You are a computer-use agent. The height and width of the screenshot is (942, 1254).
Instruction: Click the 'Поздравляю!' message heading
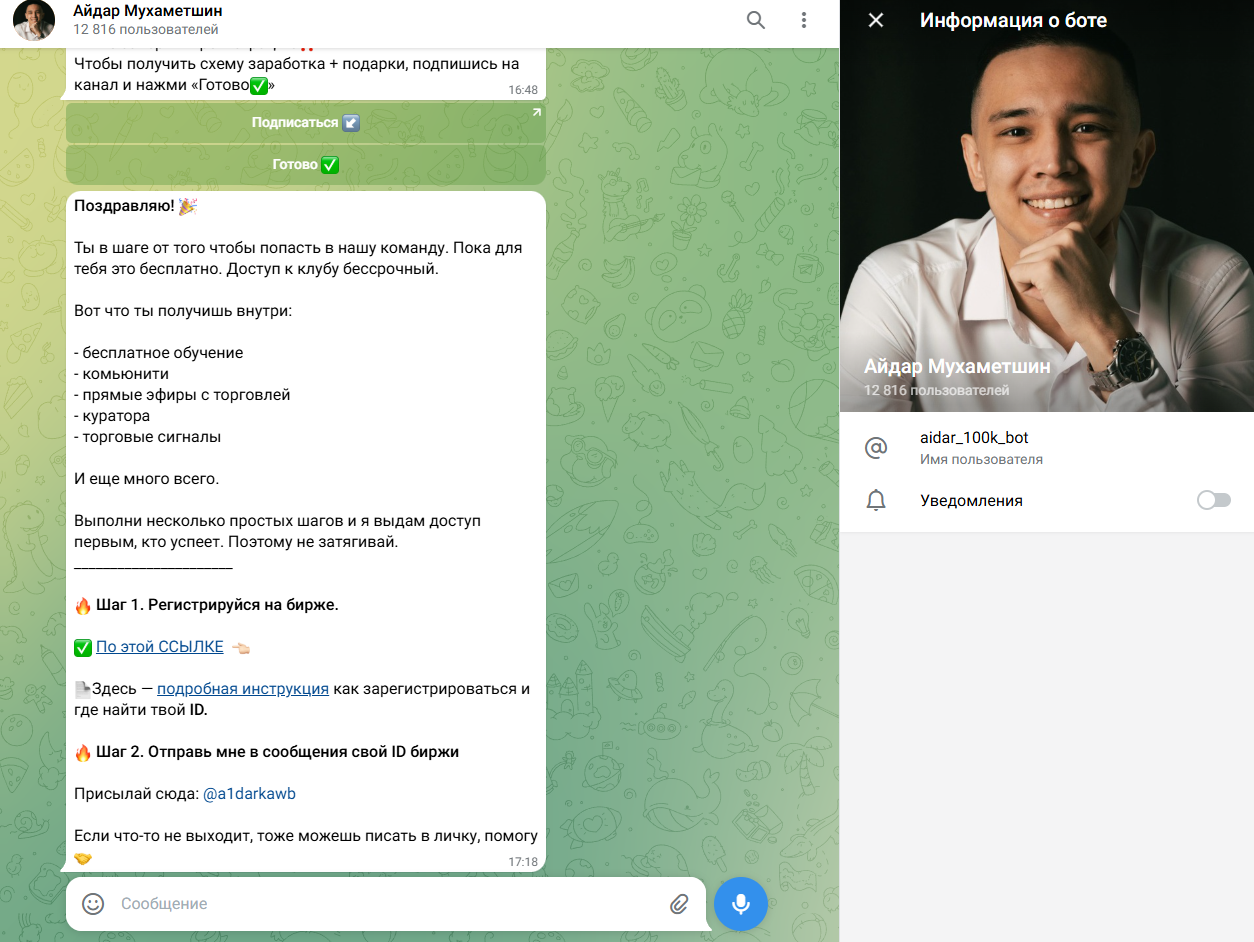tap(125, 206)
